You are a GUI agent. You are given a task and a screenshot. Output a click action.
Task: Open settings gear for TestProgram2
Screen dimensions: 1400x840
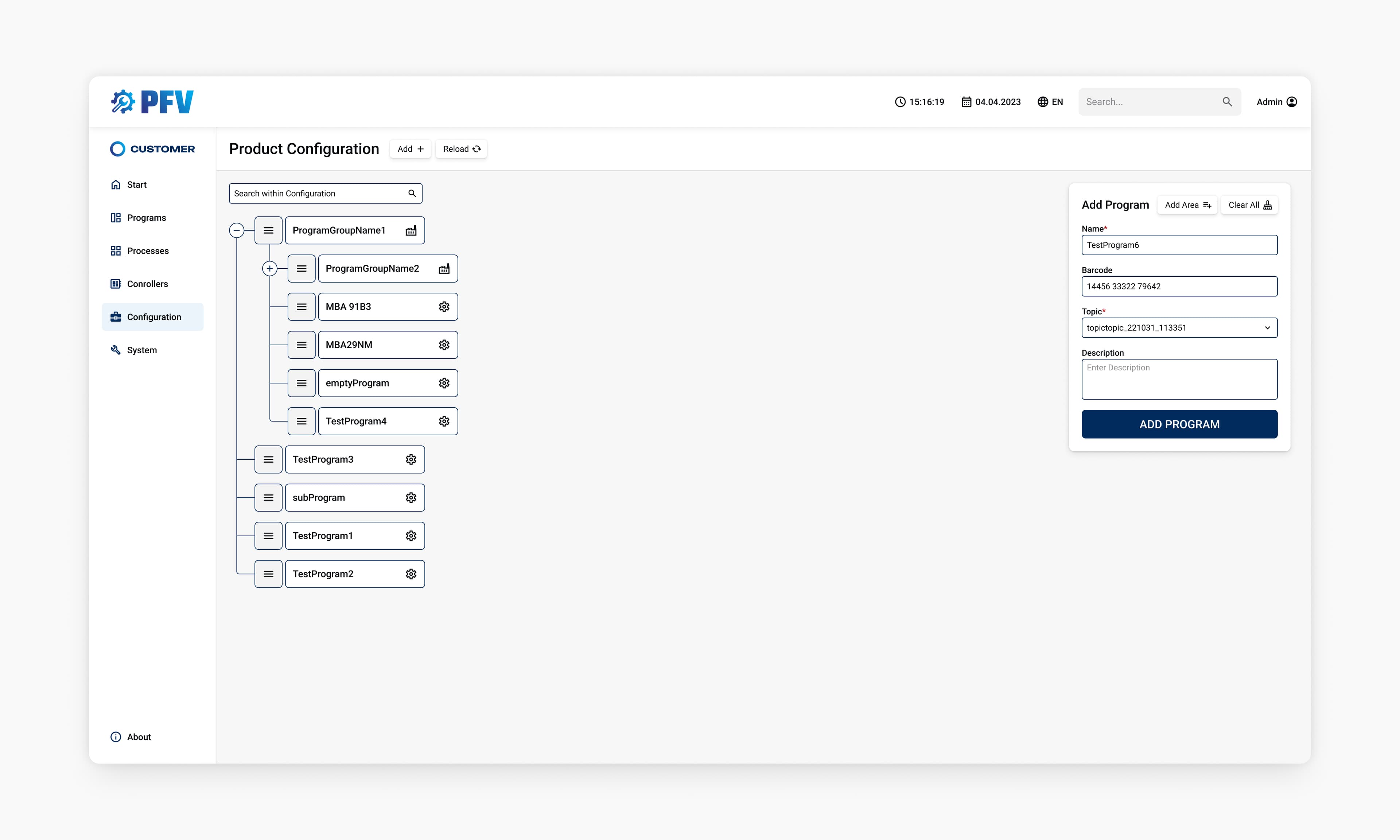411,574
